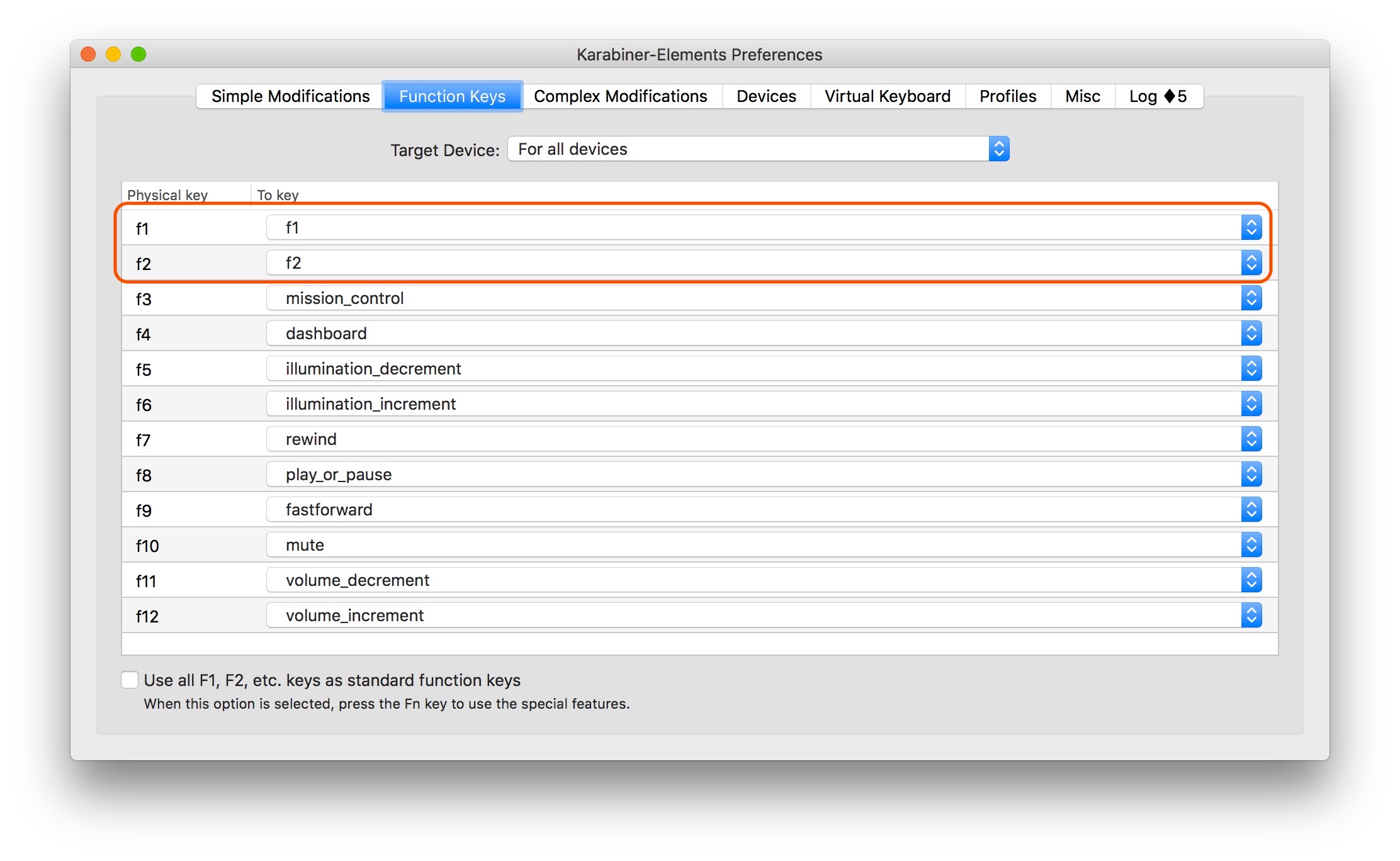
Task: Select the f10 physical key label
Action: [147, 546]
